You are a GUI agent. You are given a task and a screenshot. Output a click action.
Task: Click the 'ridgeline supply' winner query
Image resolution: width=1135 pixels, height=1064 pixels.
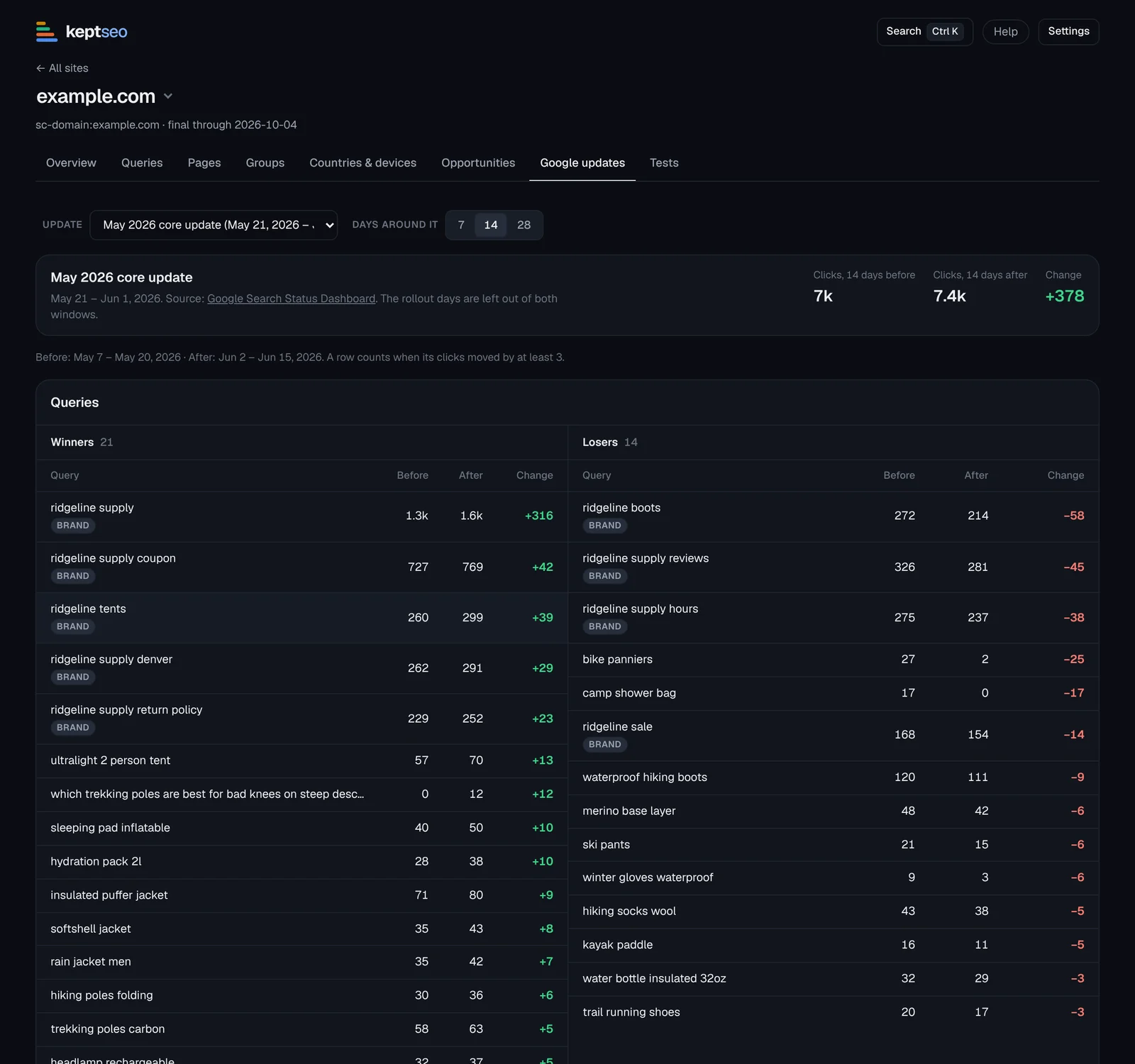(92, 507)
